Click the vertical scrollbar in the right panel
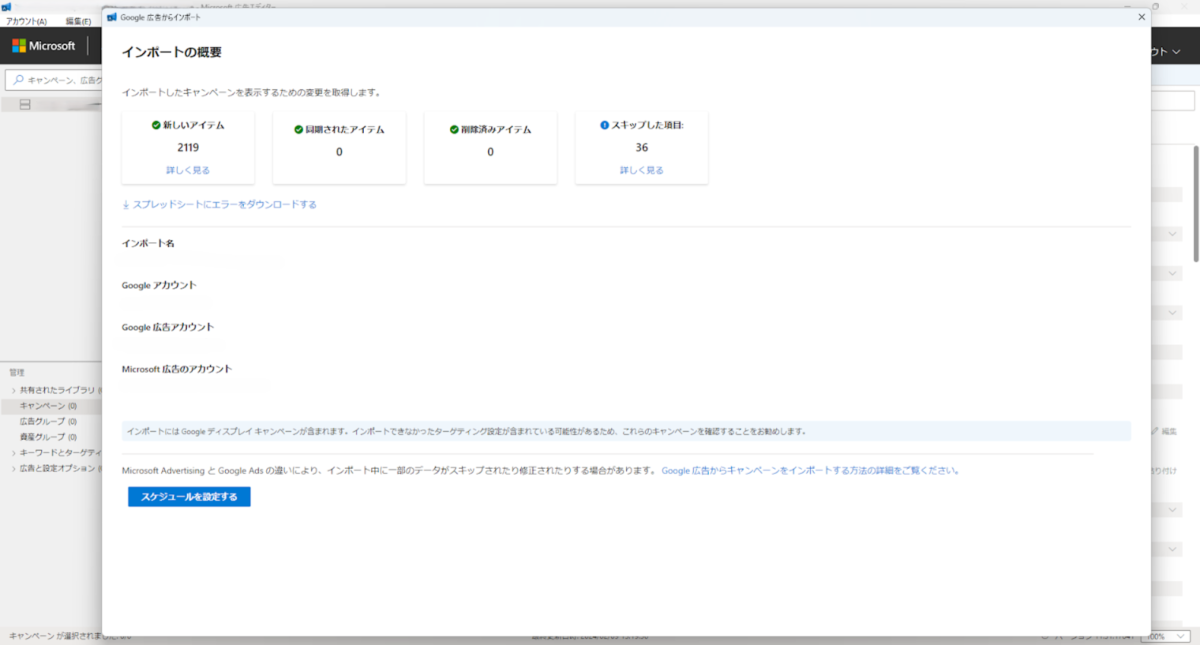The height and width of the screenshot is (645, 1200). click(1194, 203)
